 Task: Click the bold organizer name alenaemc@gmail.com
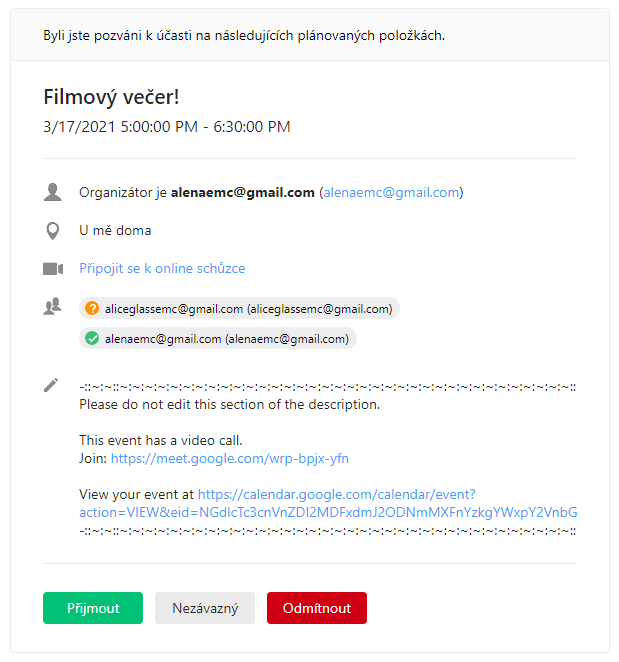[243, 193]
